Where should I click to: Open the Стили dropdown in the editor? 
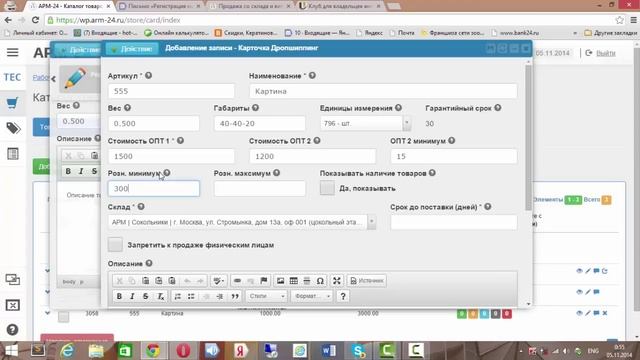pos(266,296)
